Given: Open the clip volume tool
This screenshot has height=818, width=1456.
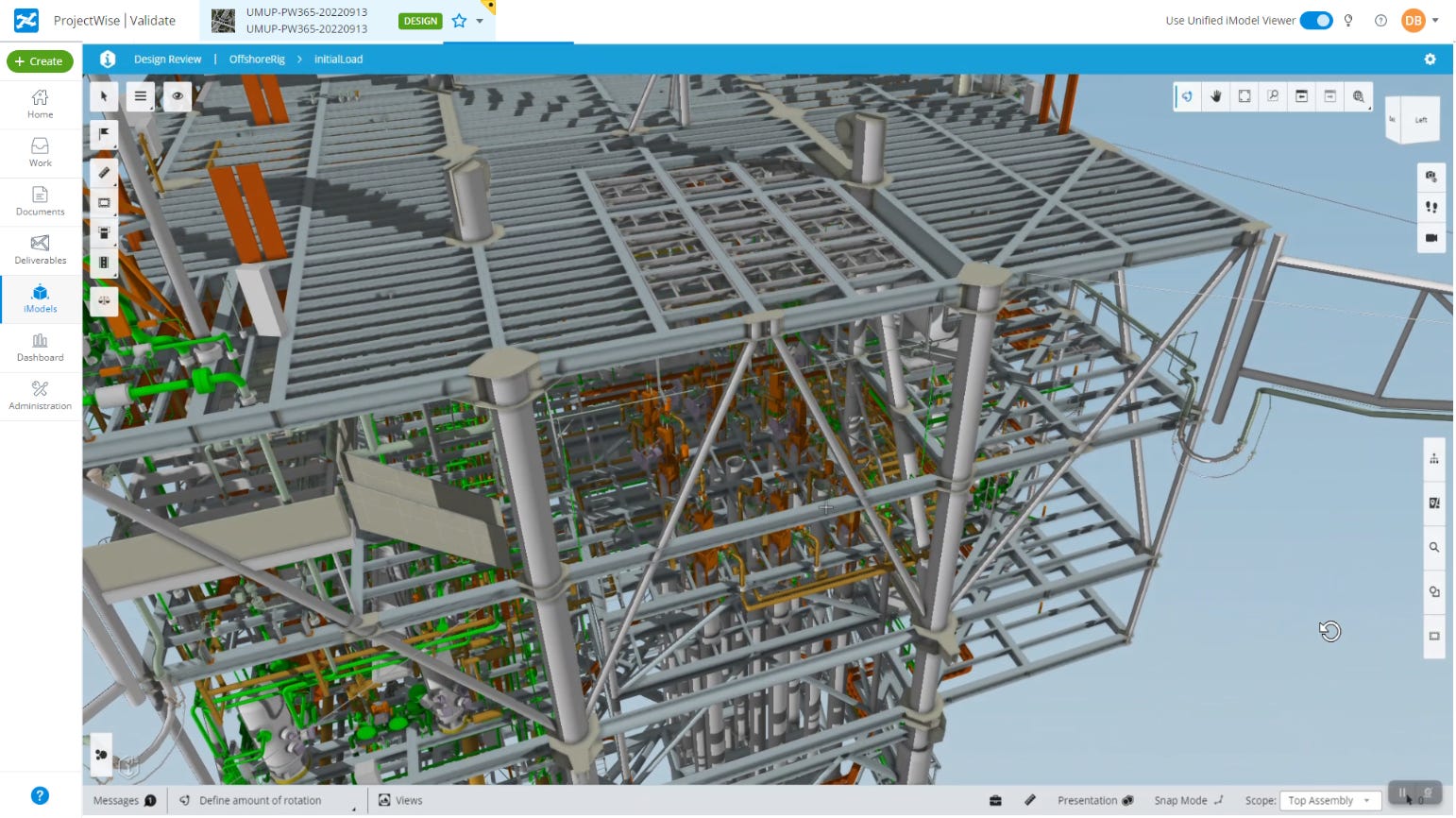Looking at the screenshot, I should pyautogui.click(x=104, y=232).
